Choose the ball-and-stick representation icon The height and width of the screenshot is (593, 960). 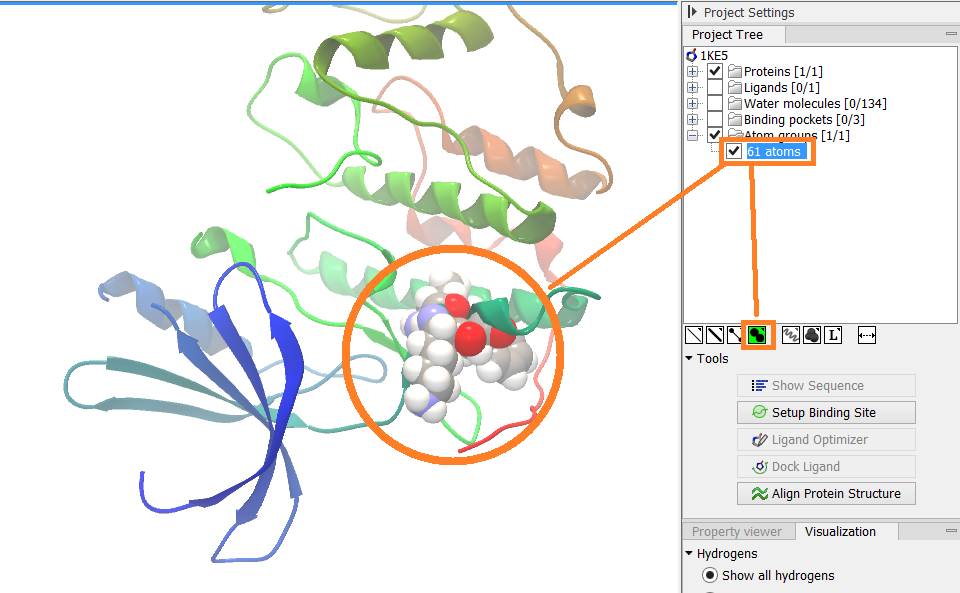coord(733,335)
